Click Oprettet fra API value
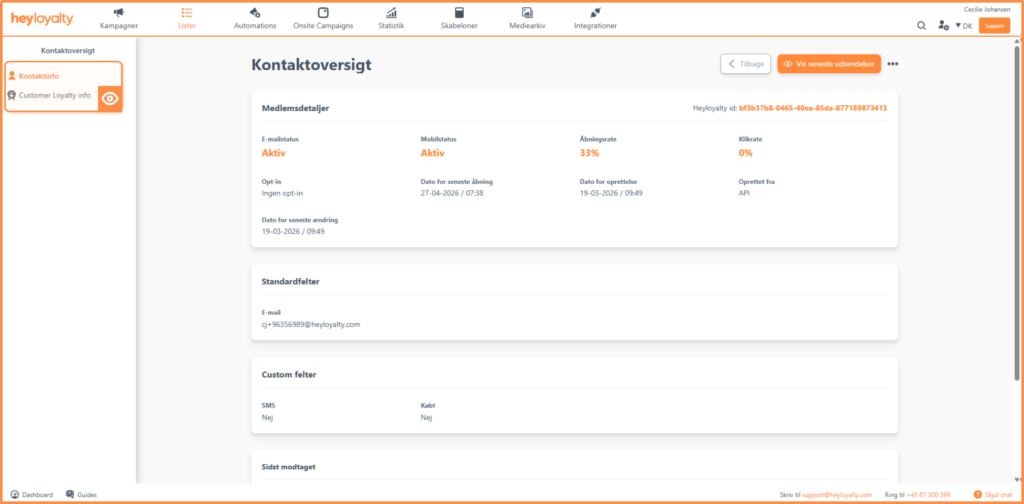This screenshot has height=504, width=1024. [744, 193]
